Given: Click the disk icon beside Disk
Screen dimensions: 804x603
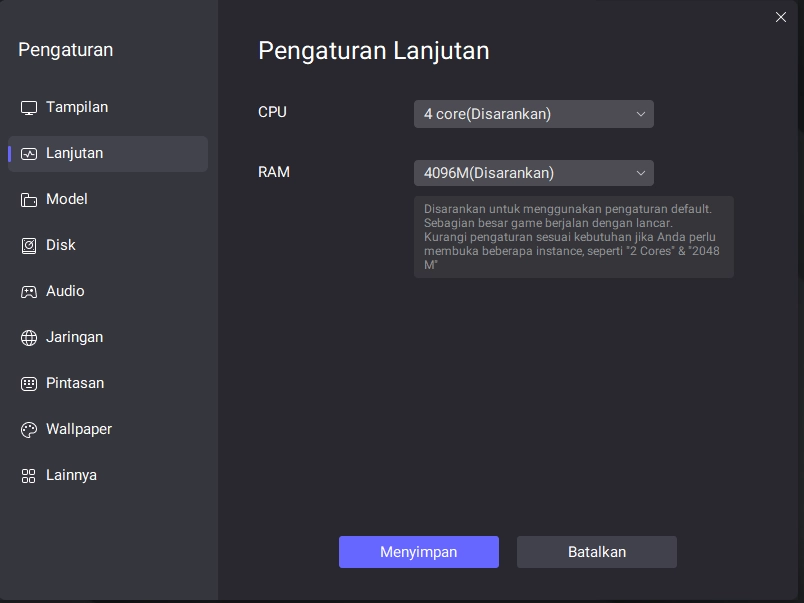Looking at the screenshot, I should tap(28, 246).
